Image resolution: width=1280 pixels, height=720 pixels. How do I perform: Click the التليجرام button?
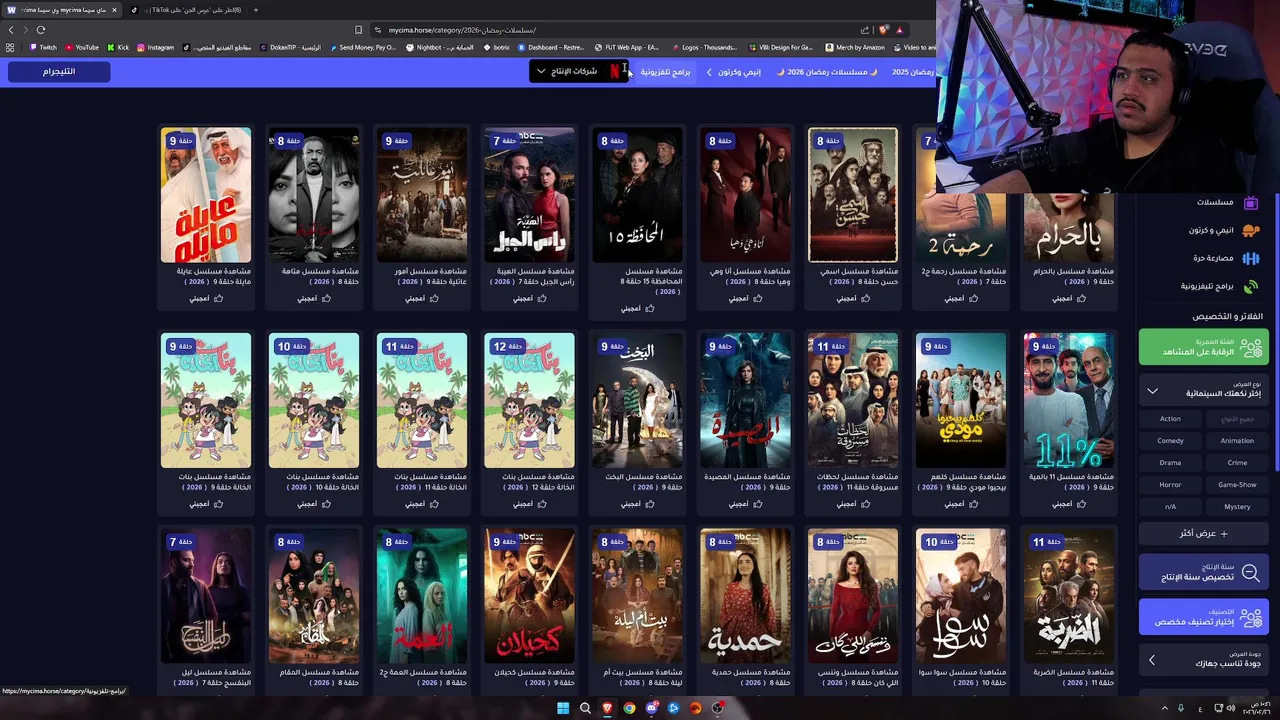pyautogui.click(x=58, y=72)
